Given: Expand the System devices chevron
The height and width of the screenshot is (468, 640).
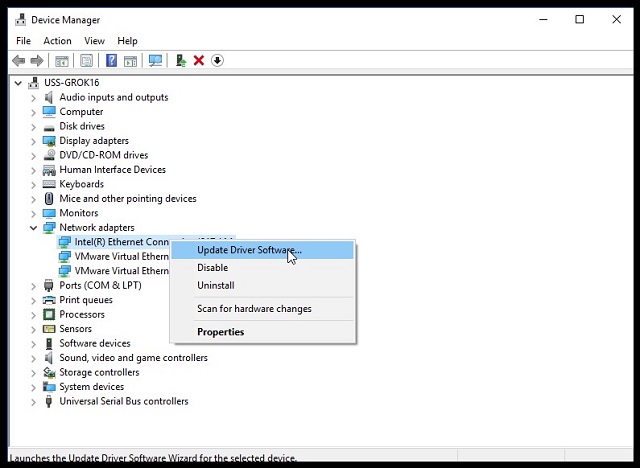Looking at the screenshot, I should click(33, 387).
